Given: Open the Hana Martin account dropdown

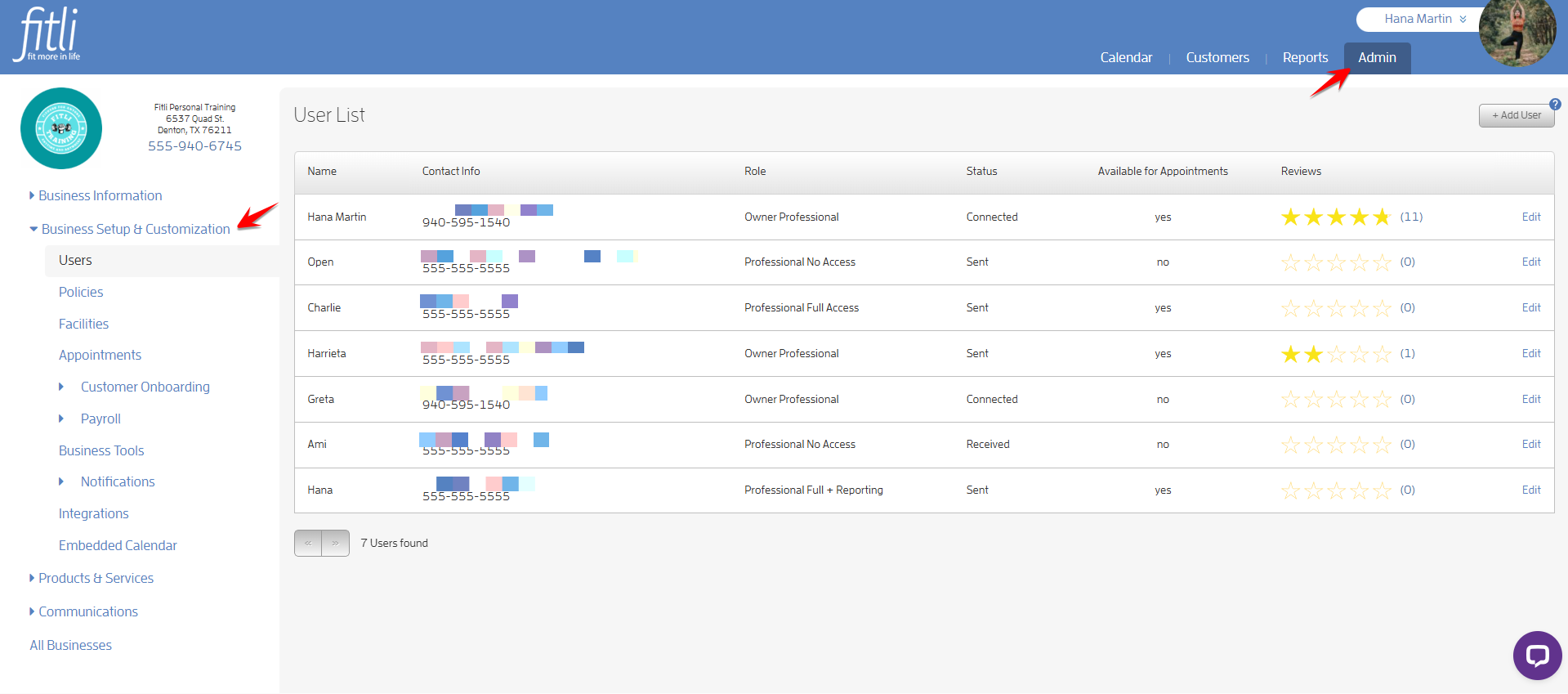Looking at the screenshot, I should click(x=1424, y=19).
